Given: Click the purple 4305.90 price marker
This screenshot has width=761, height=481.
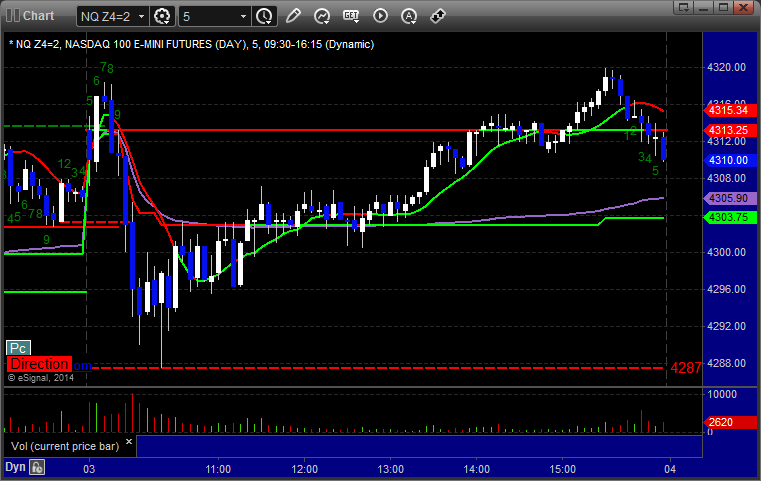Looking at the screenshot, I should click(729, 198).
